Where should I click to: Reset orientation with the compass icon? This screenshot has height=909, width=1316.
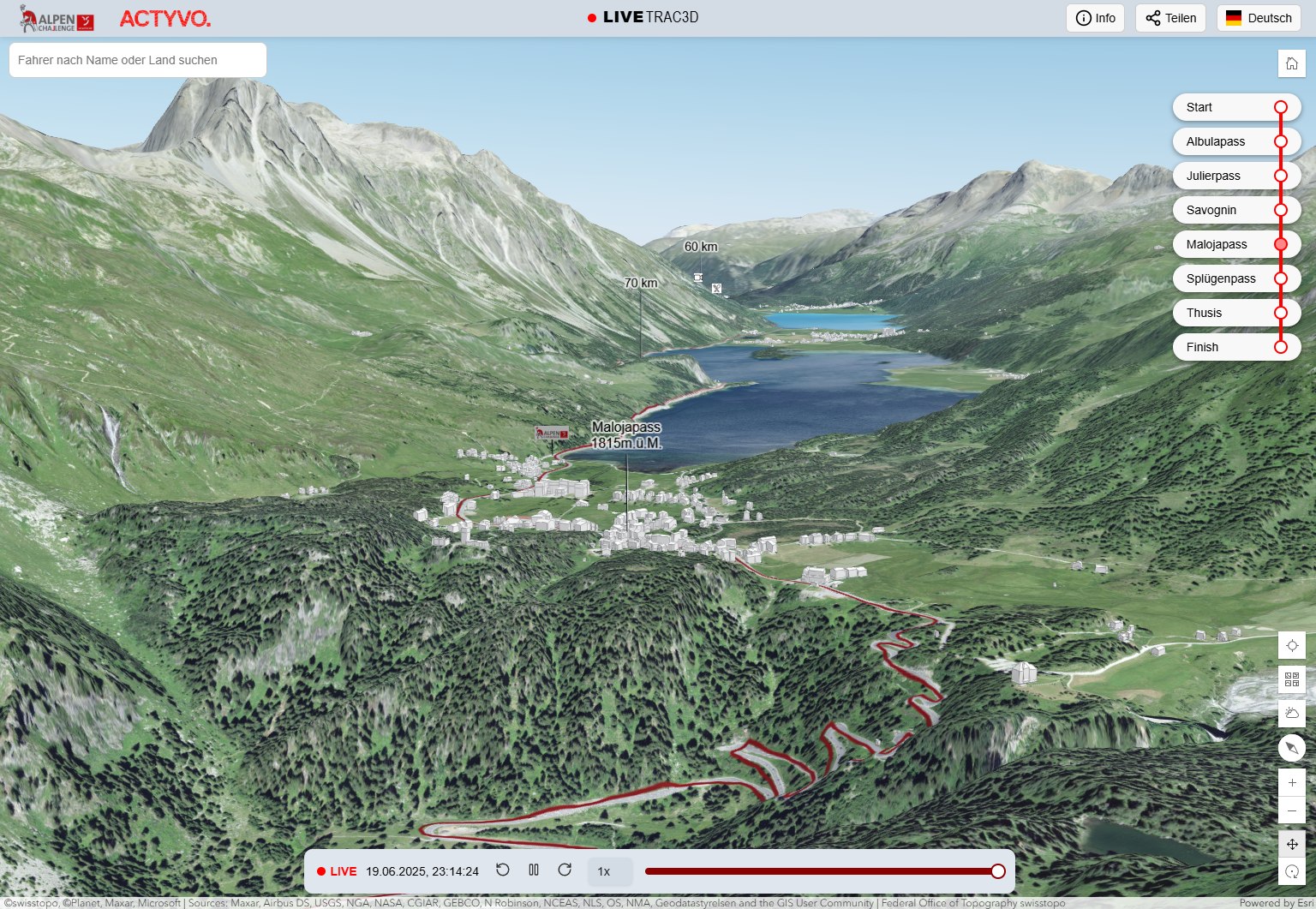tap(1291, 748)
